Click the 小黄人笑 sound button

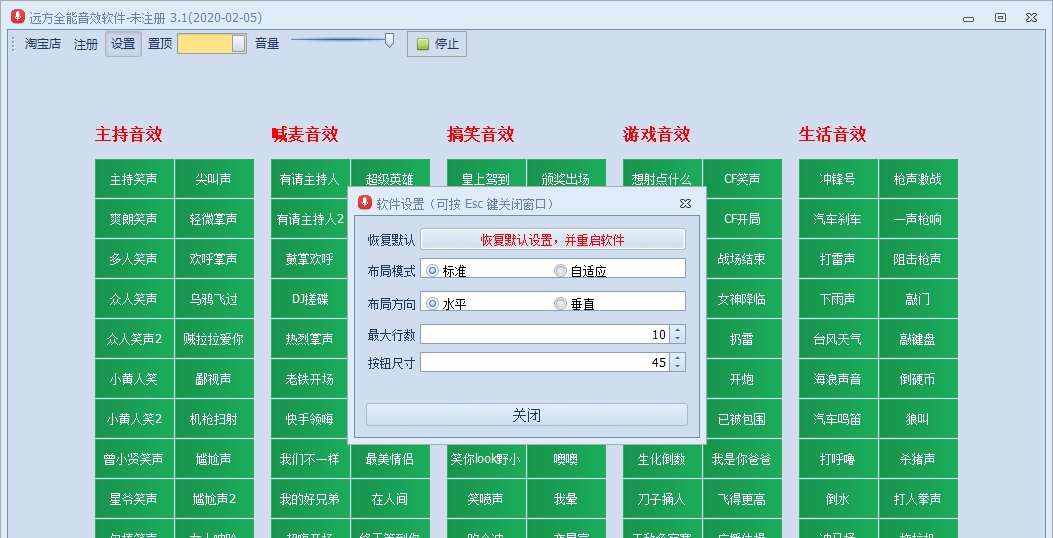(134, 379)
